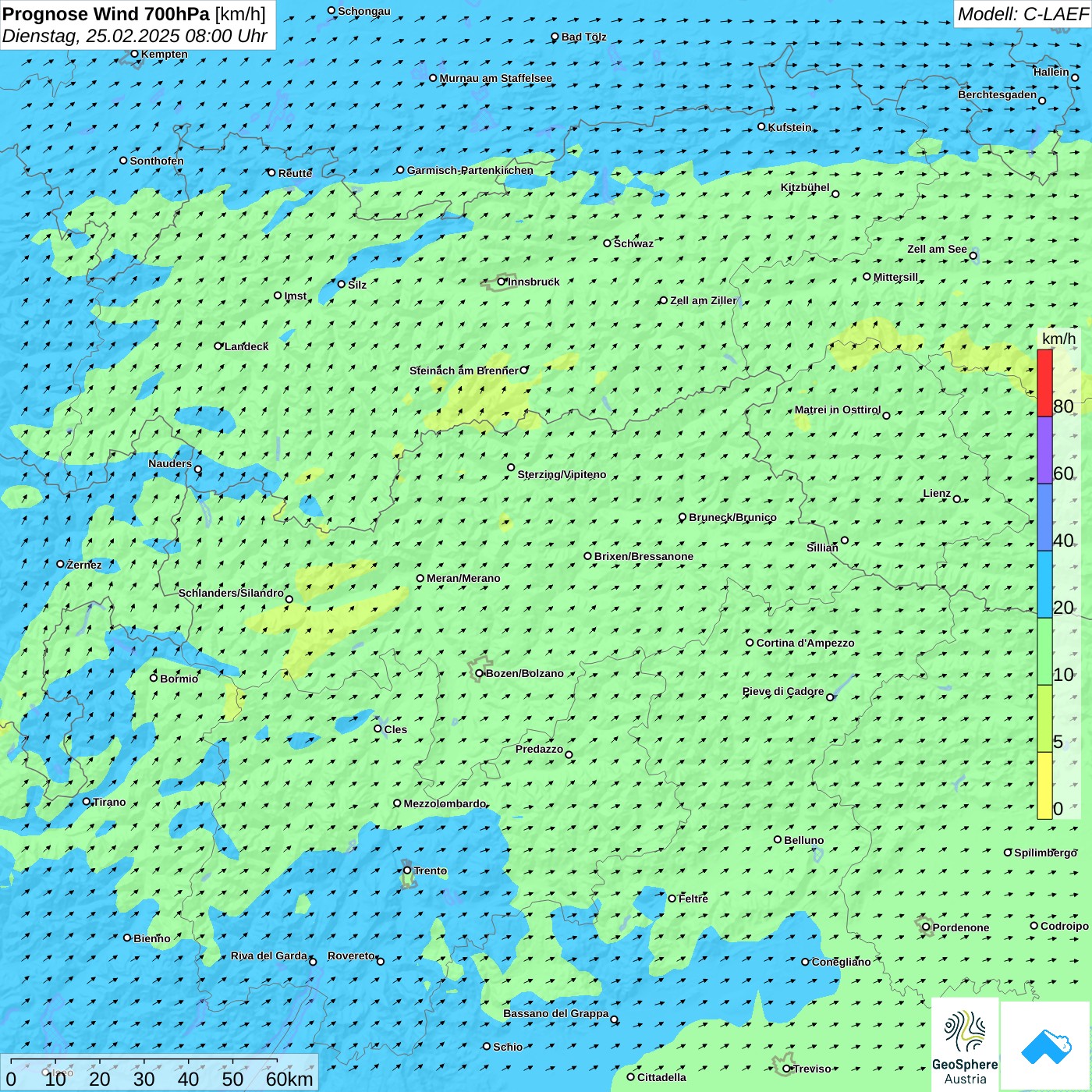Click the Trento city marker
The height and width of the screenshot is (1092, 1092).
(407, 870)
